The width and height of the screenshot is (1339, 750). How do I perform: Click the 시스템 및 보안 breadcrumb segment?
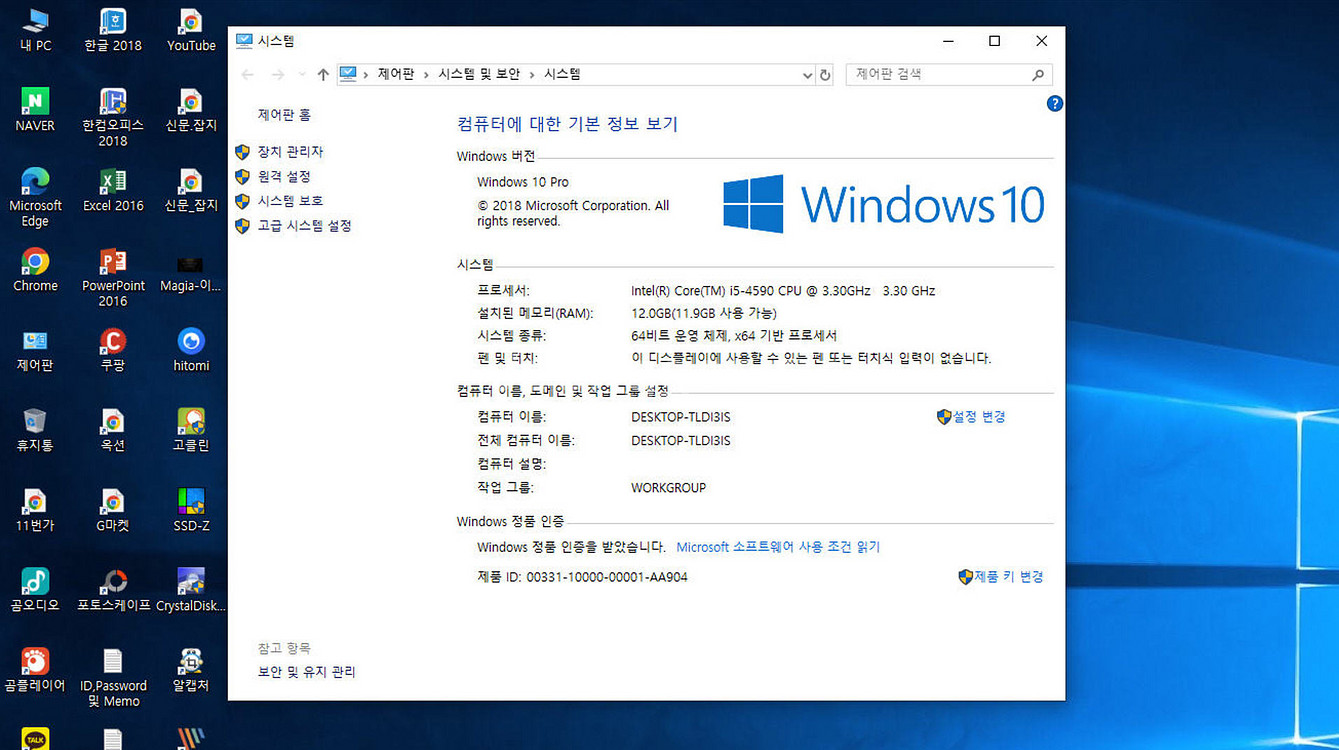click(x=479, y=74)
